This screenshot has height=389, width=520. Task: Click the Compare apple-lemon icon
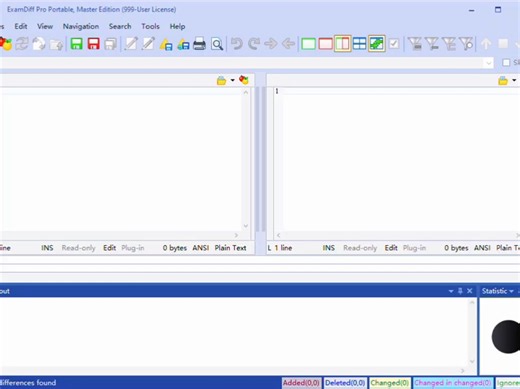[6, 44]
